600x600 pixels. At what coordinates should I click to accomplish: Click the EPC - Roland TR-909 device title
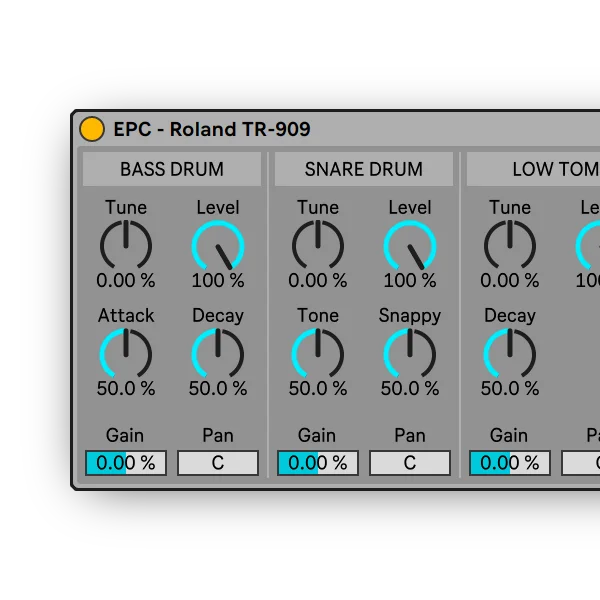pos(212,129)
